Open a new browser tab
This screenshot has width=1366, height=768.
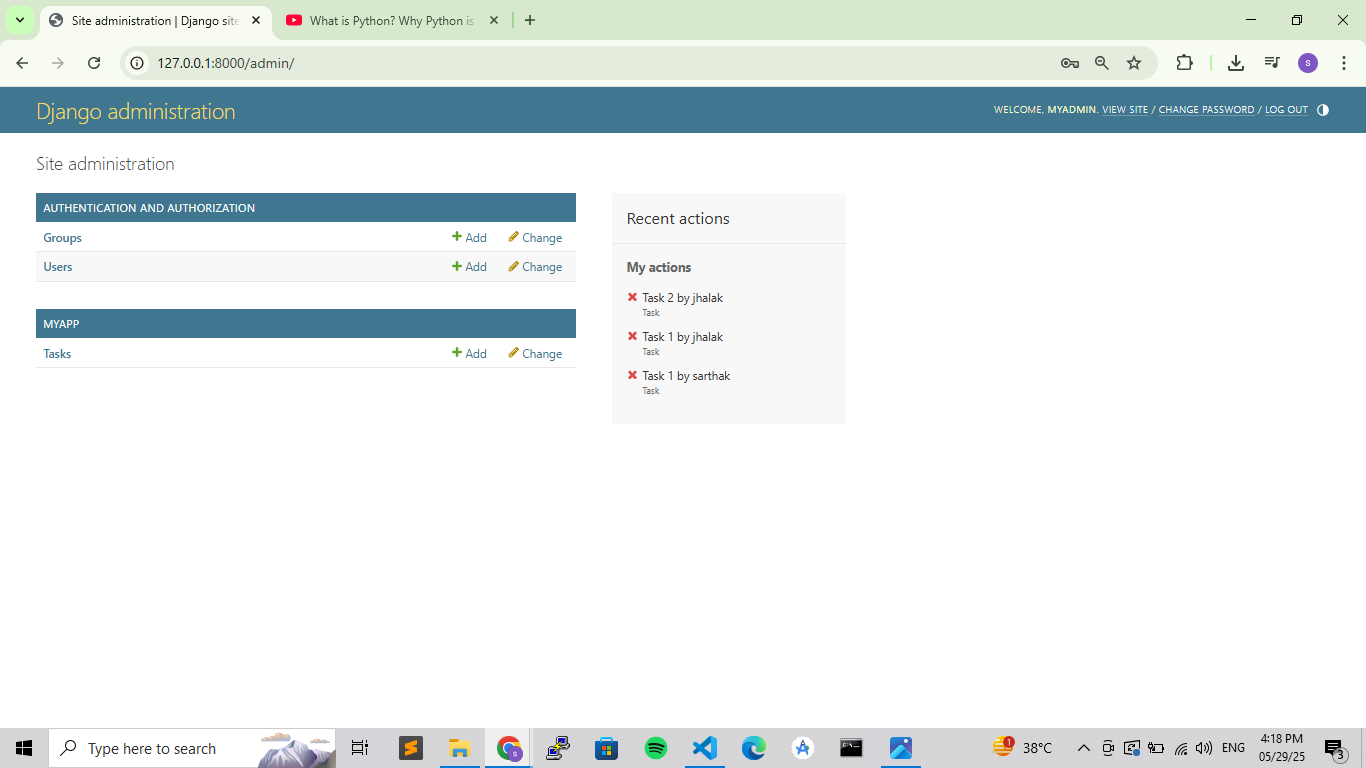[530, 20]
